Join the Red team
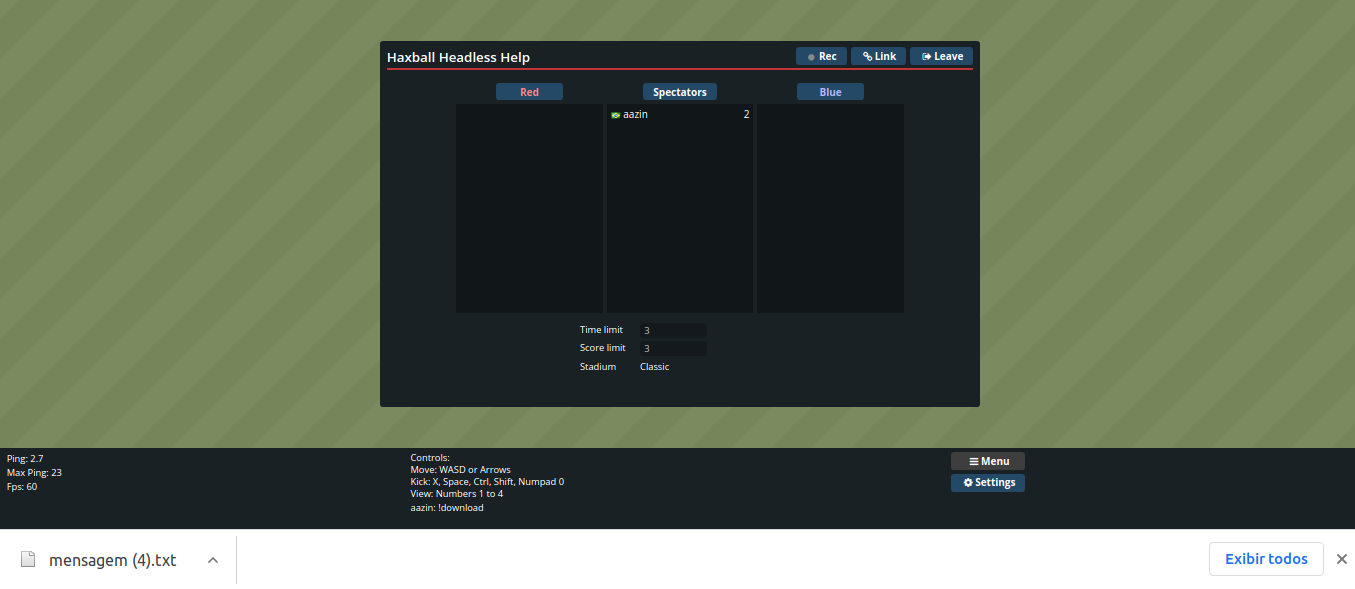Image resolution: width=1355 pixels, height=589 pixels. click(529, 91)
